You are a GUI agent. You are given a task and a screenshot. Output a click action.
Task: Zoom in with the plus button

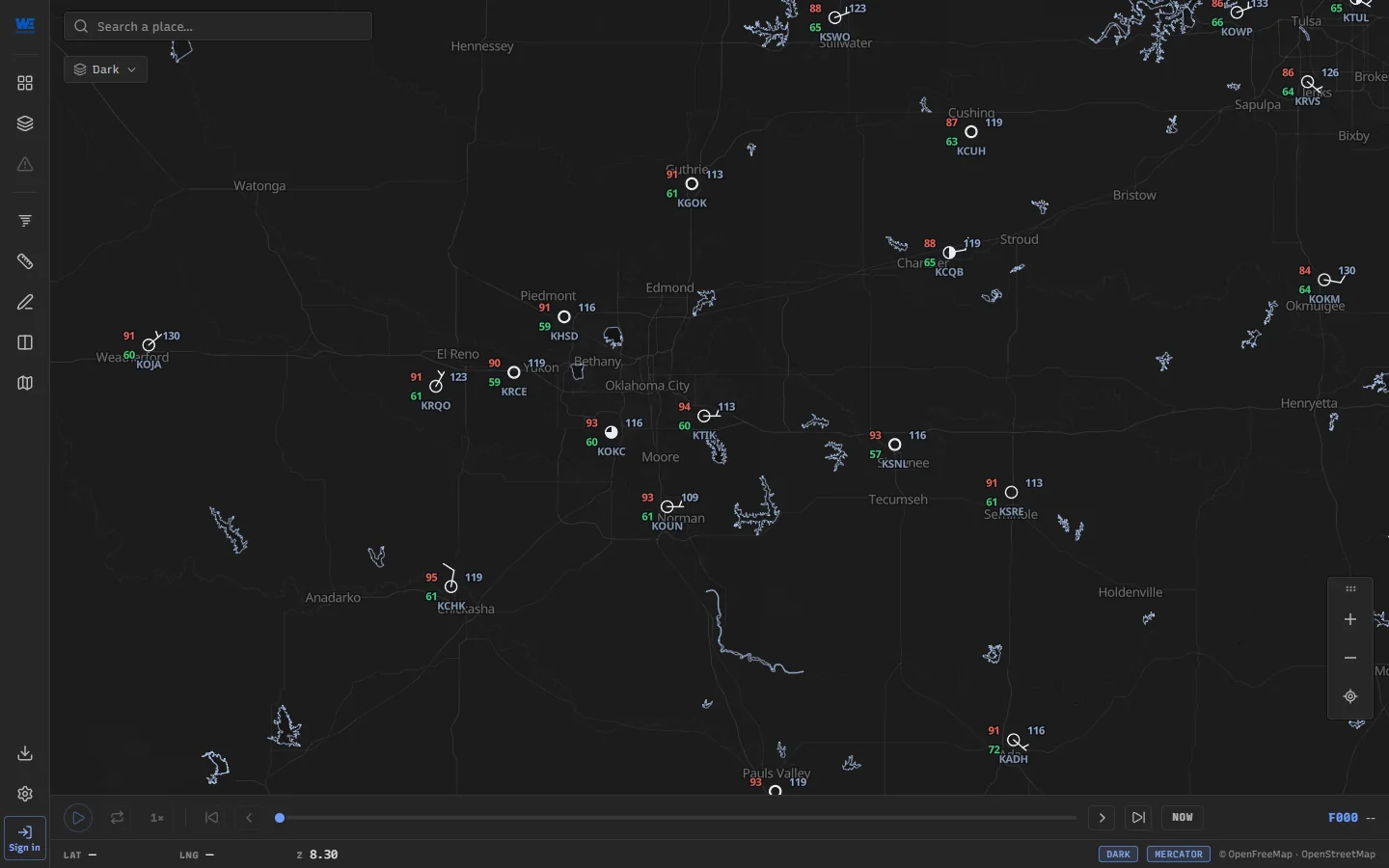pyautogui.click(x=1351, y=619)
